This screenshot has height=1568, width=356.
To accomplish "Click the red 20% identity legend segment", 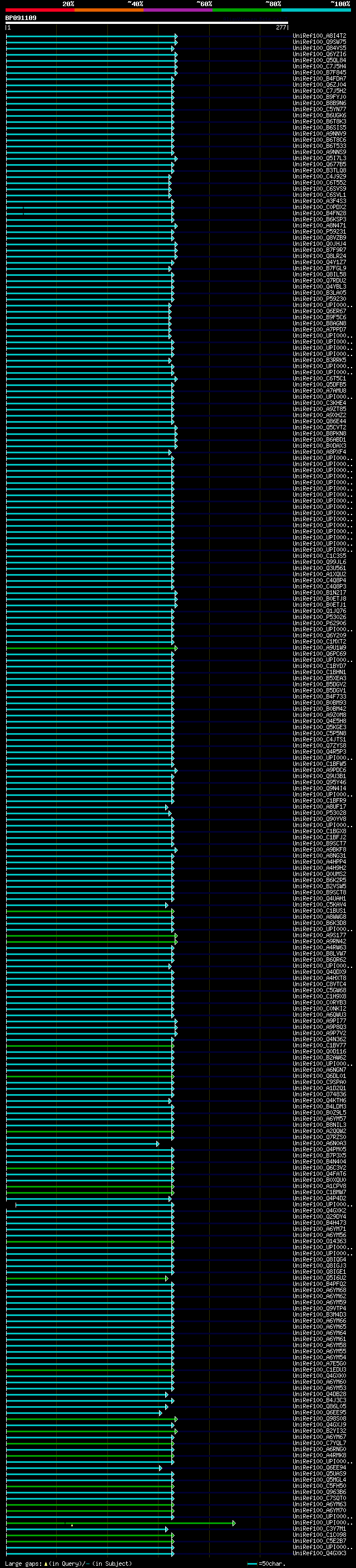I will click(x=40, y=10).
